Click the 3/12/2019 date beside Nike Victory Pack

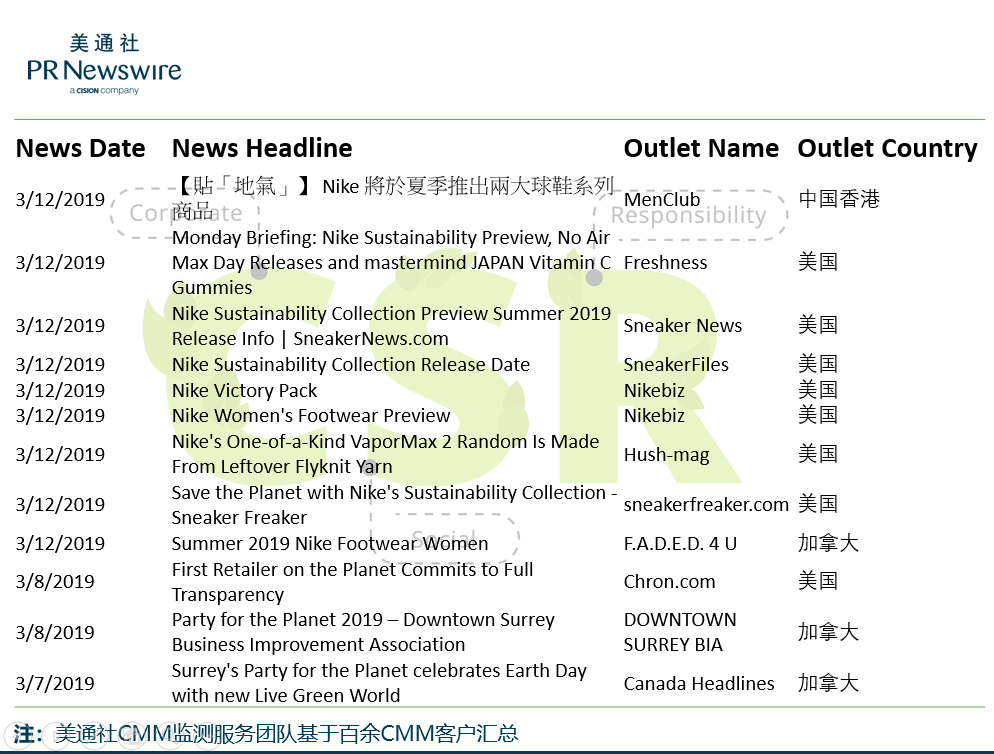60,391
